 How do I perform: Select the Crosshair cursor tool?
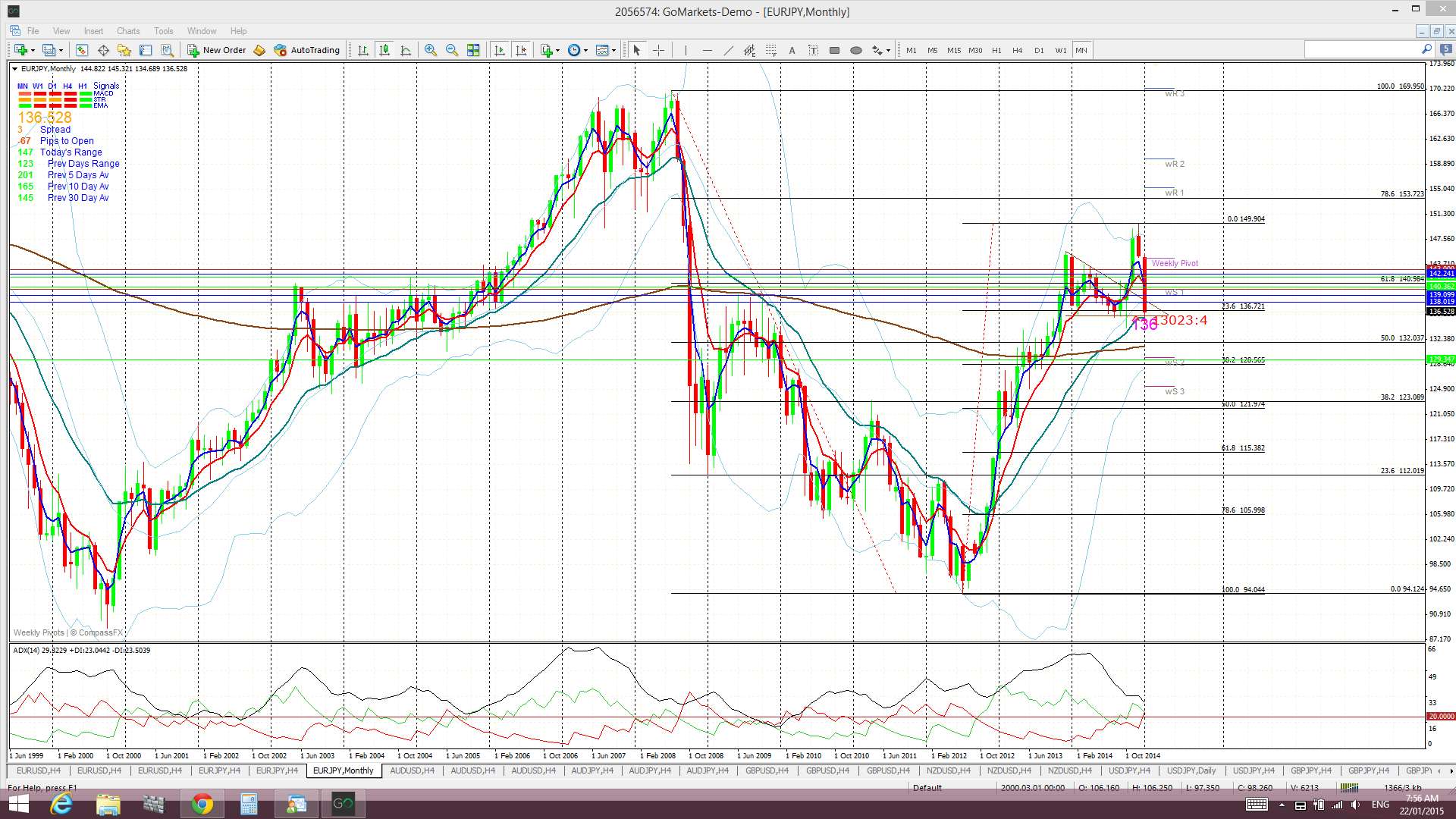658,50
